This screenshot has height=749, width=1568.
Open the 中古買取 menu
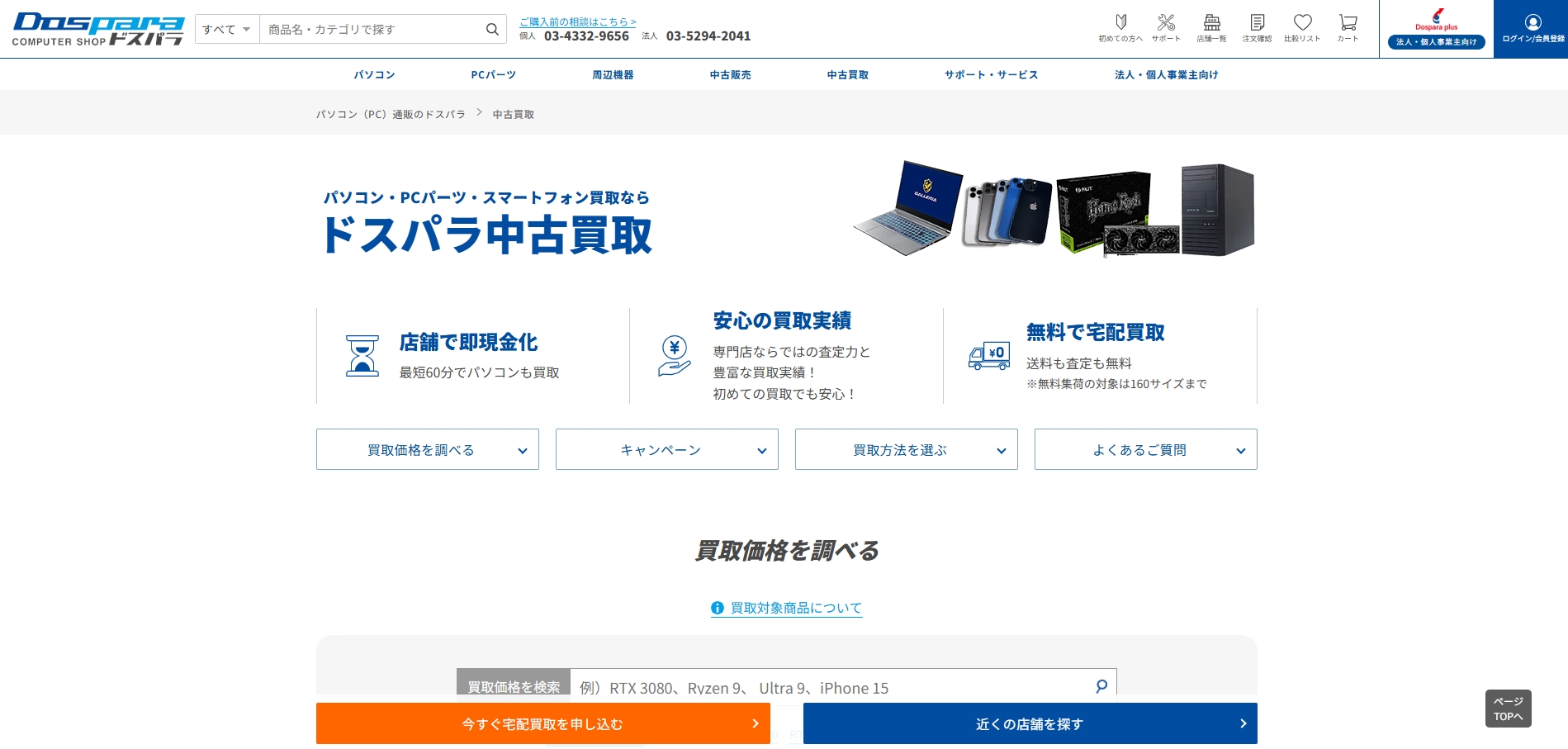848,74
